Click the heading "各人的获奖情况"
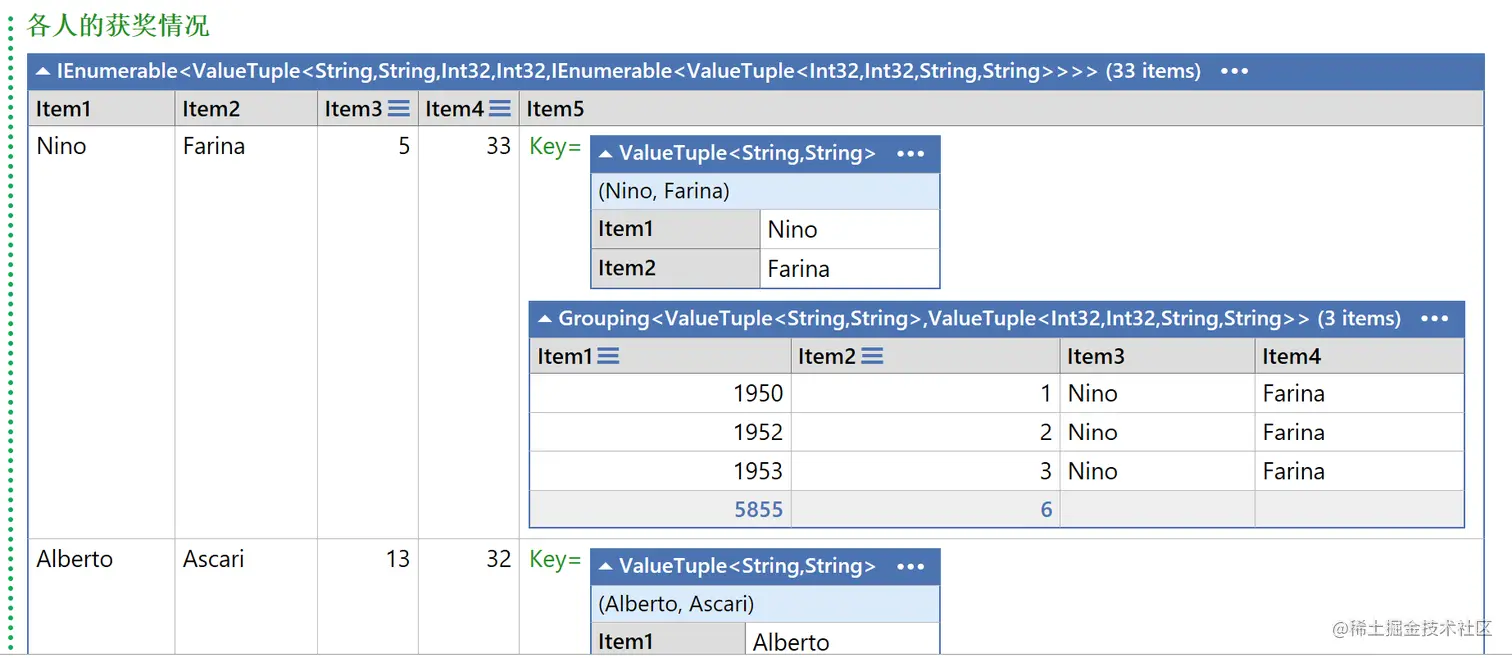1512x658 pixels. (118, 26)
